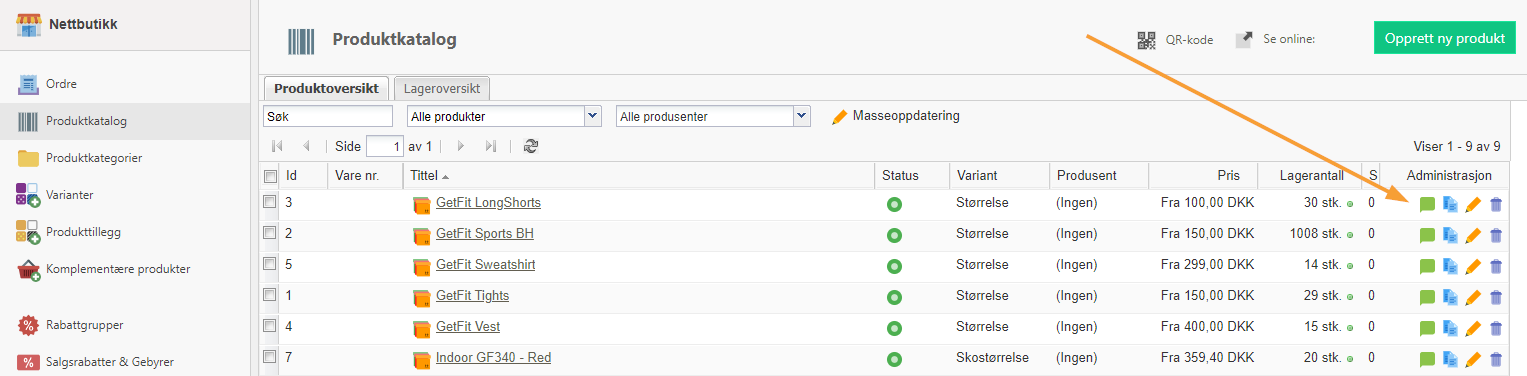Tick the checkbox for GetFit LongShorts
Viewport: 1527px width, 376px height.
click(x=269, y=202)
